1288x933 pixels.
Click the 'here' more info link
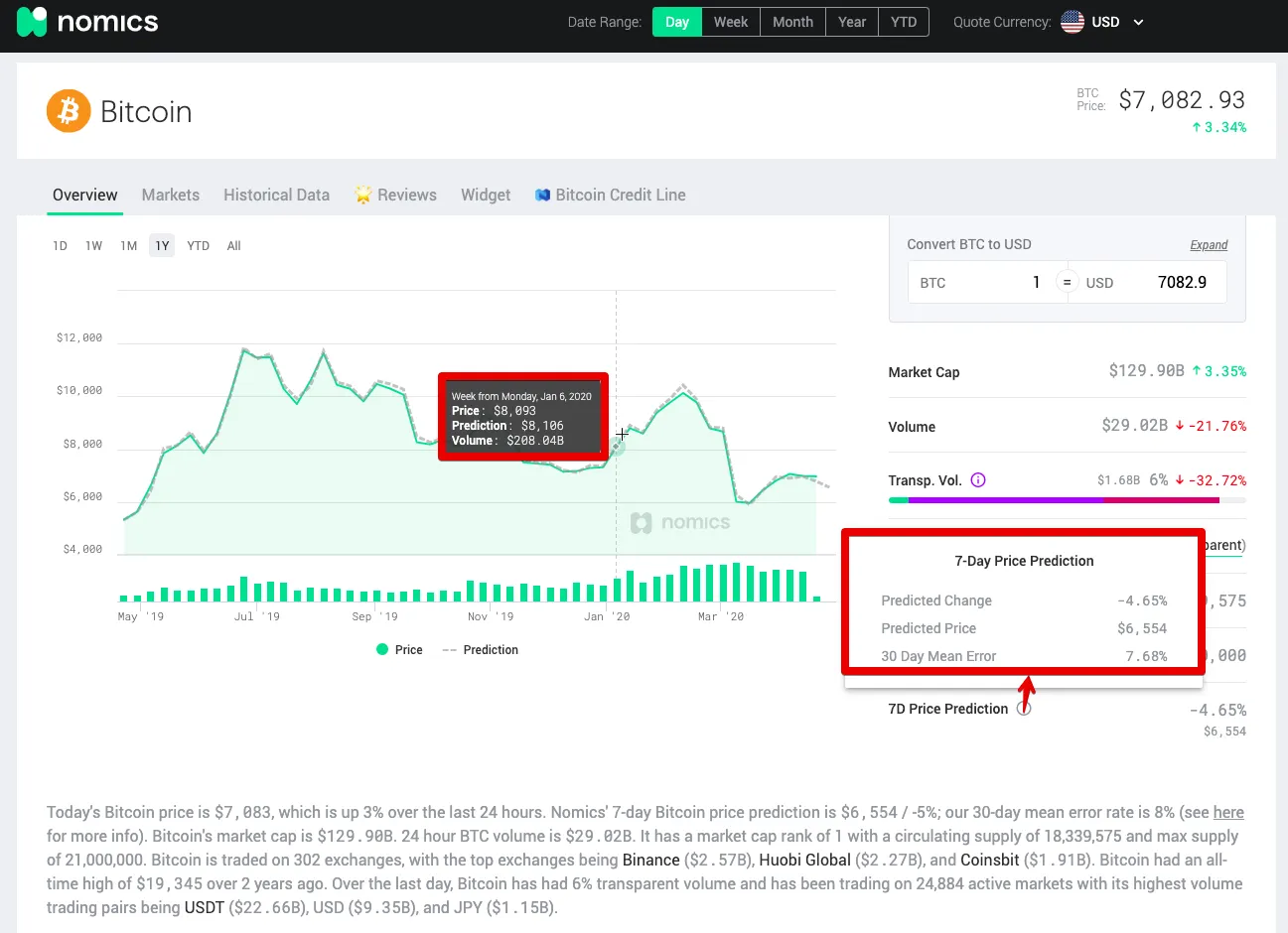click(1227, 812)
